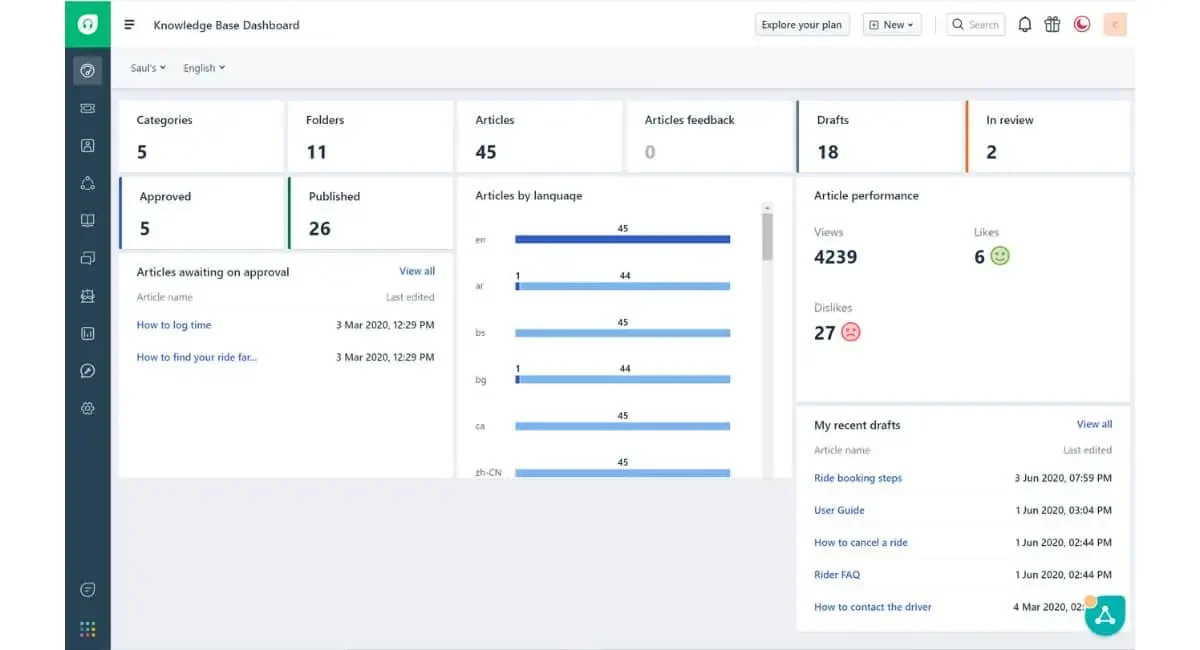The image size is (1200, 650).
Task: Open the compass icon in the sidebar
Action: click(88, 371)
